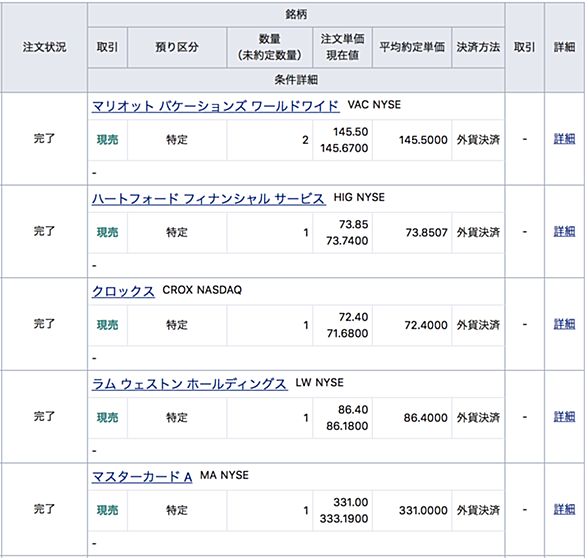The width and height of the screenshot is (586, 558).
Task: Click current value 73.7400
Action: [x=347, y=241]
